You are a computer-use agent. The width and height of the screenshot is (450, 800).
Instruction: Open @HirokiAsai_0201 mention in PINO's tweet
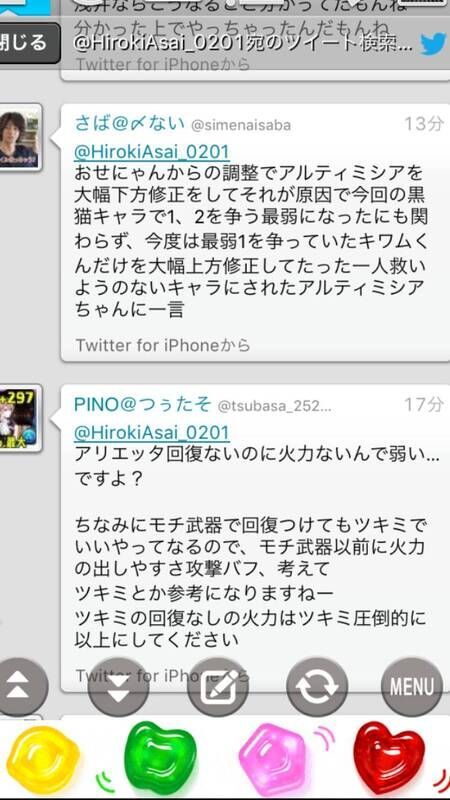pos(152,433)
